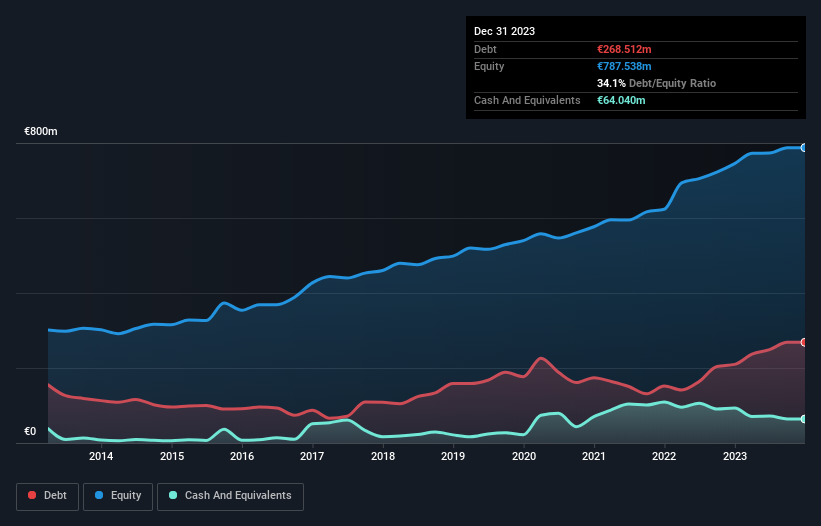Click the 34.1% Debt/Equity Ratio text

(x=656, y=83)
